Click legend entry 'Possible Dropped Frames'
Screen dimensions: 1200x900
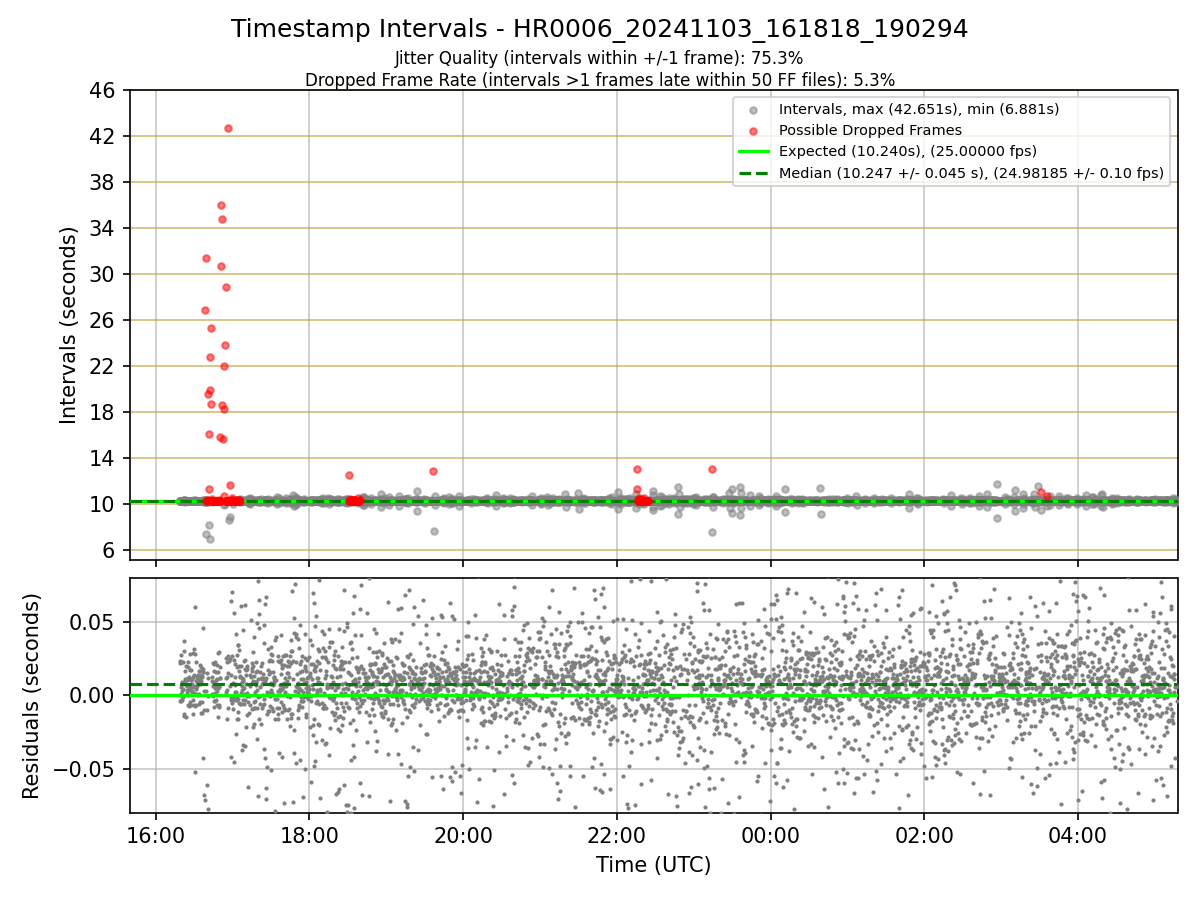point(870,130)
